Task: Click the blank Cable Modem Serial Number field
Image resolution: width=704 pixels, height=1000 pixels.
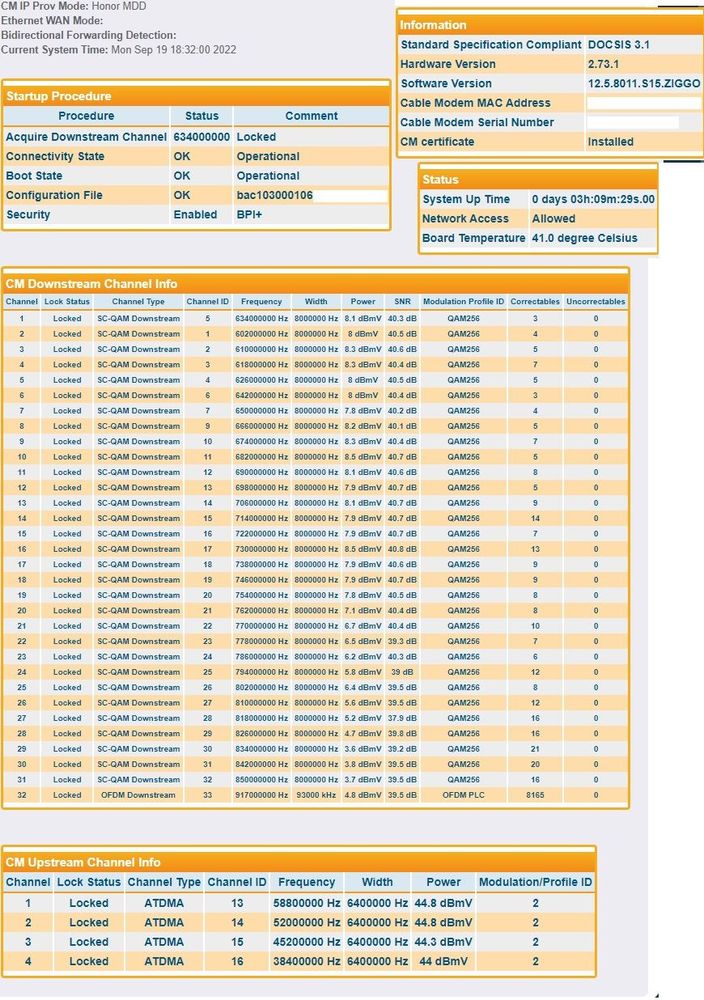Action: [x=633, y=122]
